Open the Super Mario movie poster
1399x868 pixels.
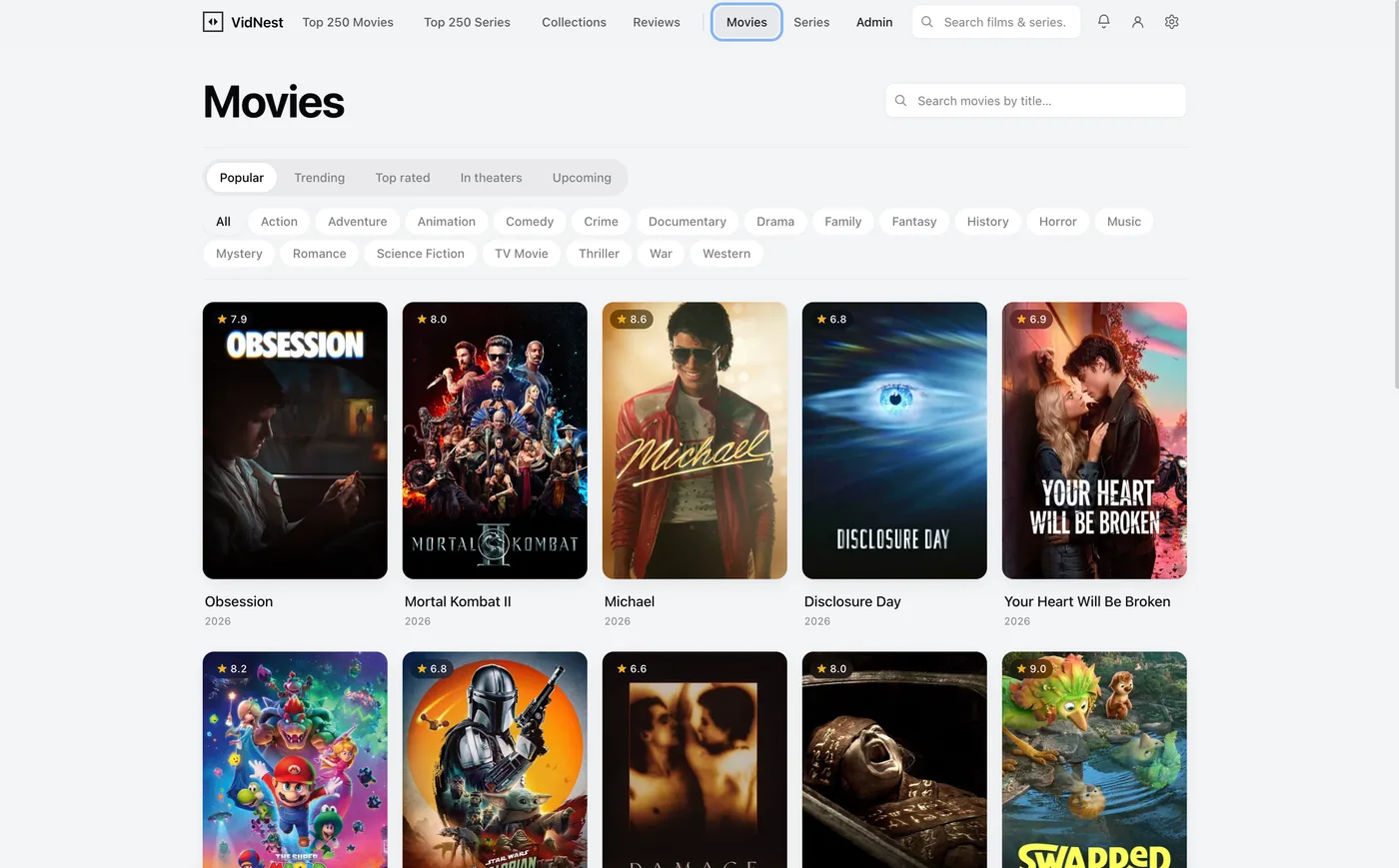pos(295,760)
